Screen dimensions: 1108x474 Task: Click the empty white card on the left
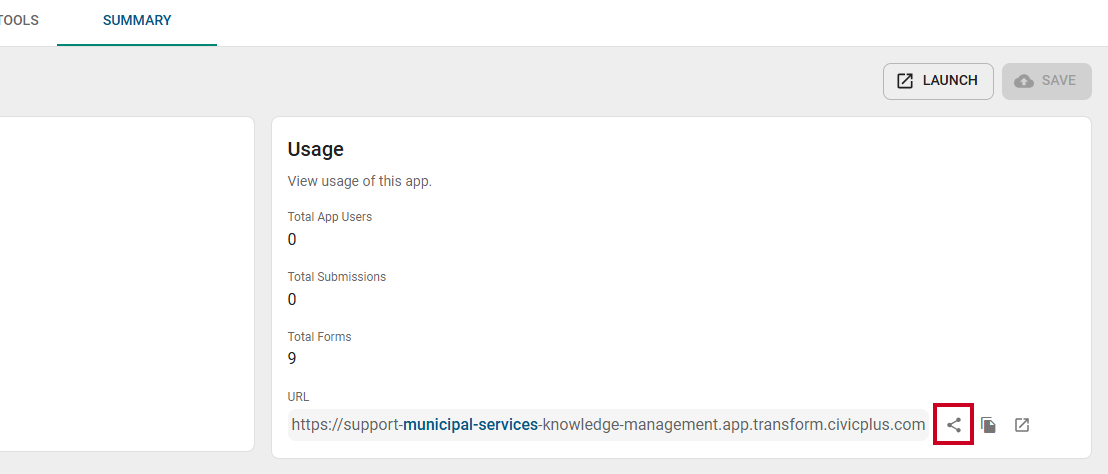tap(126, 284)
